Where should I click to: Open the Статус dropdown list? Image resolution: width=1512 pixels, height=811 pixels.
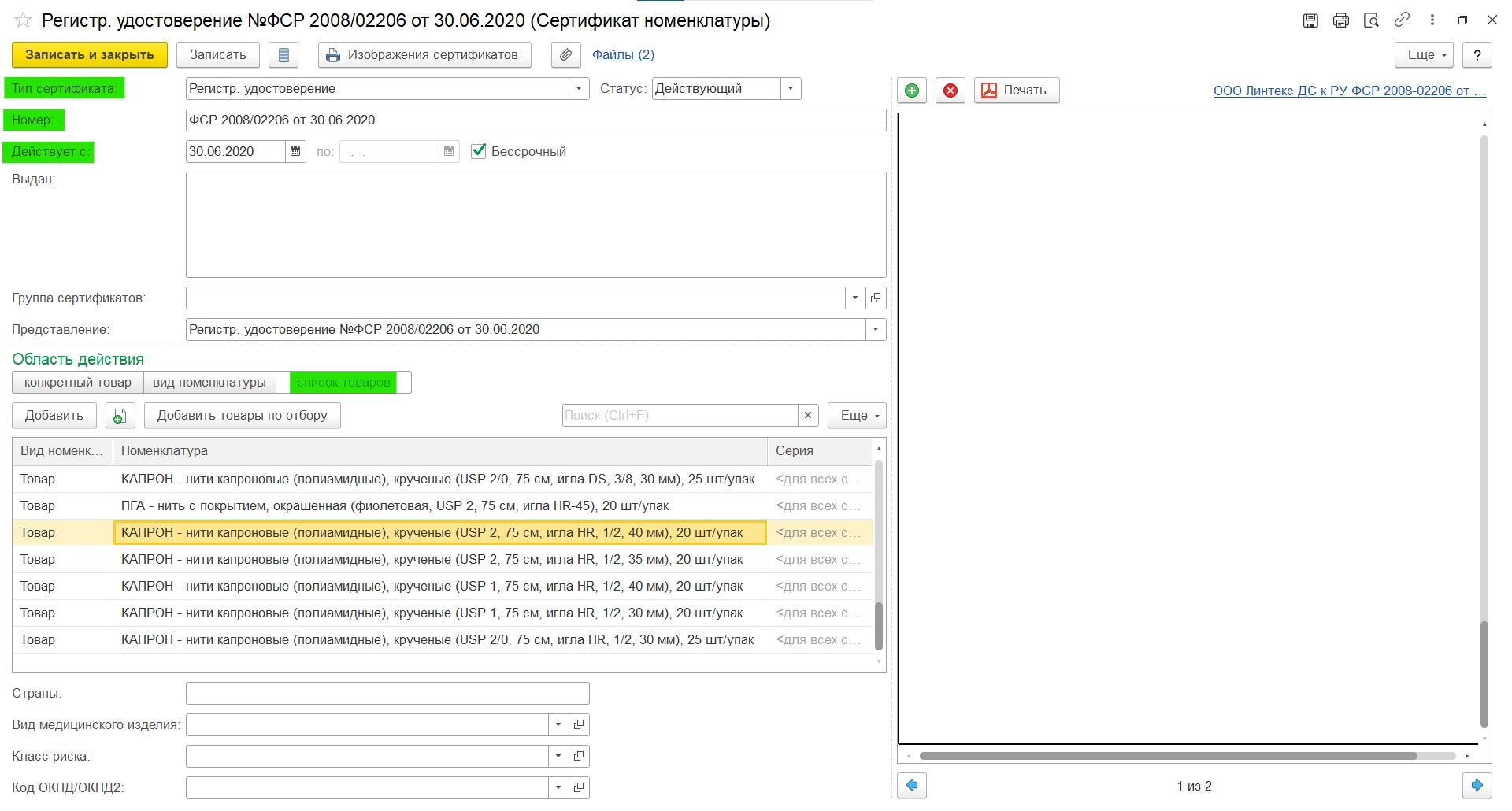(x=791, y=89)
